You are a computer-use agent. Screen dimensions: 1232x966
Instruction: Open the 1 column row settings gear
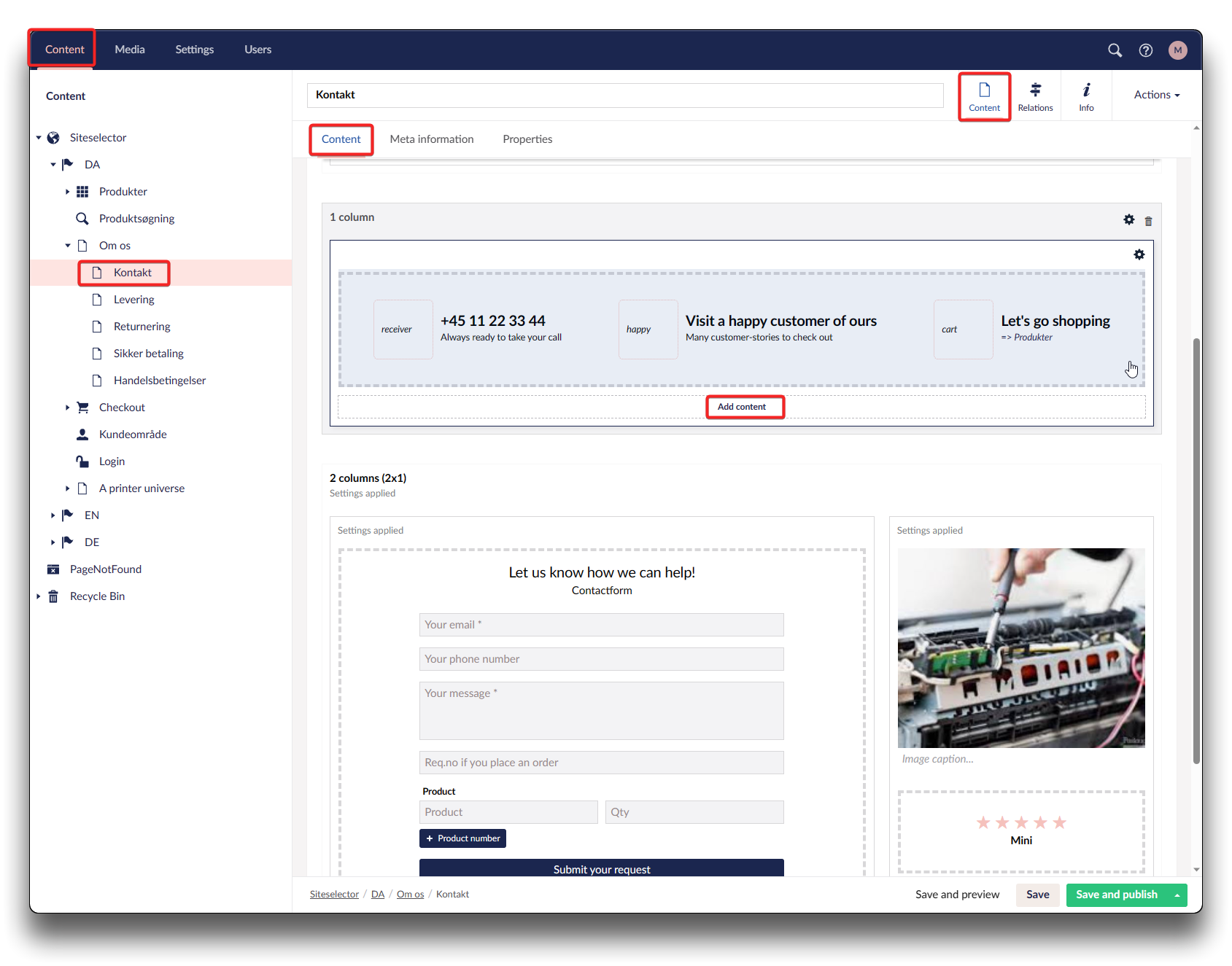click(1128, 219)
